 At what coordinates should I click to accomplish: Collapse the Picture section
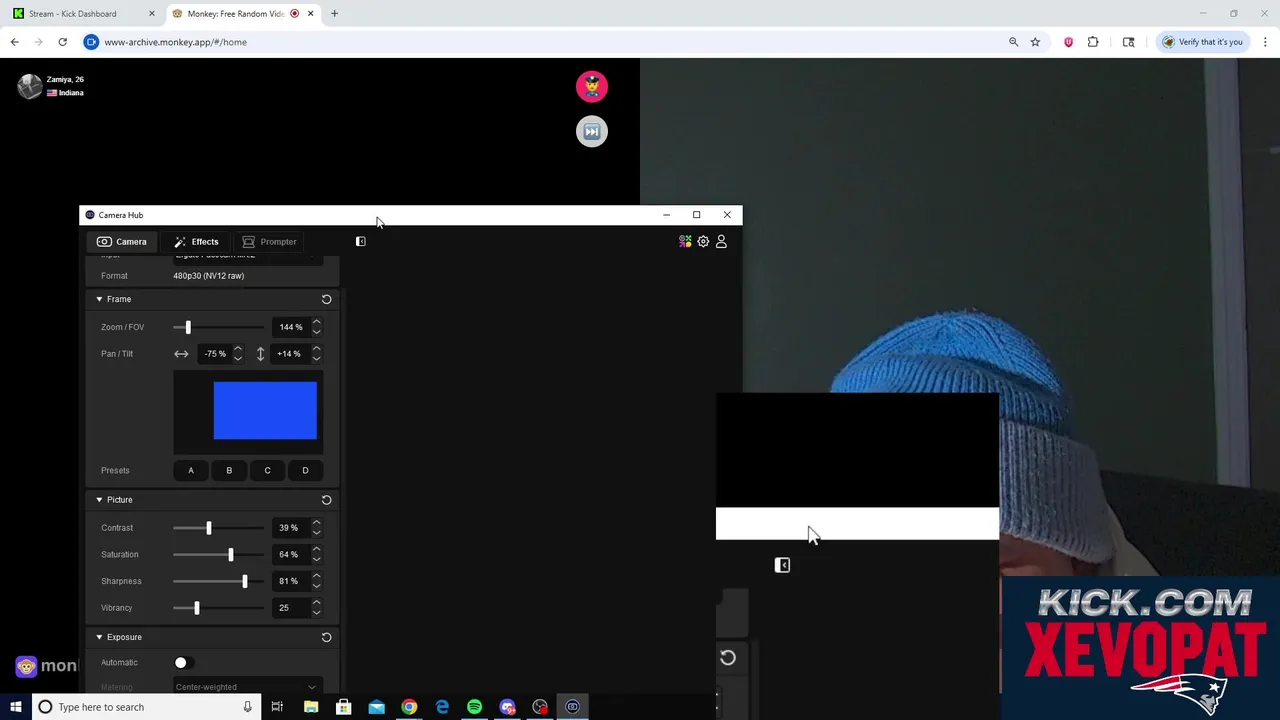99,499
